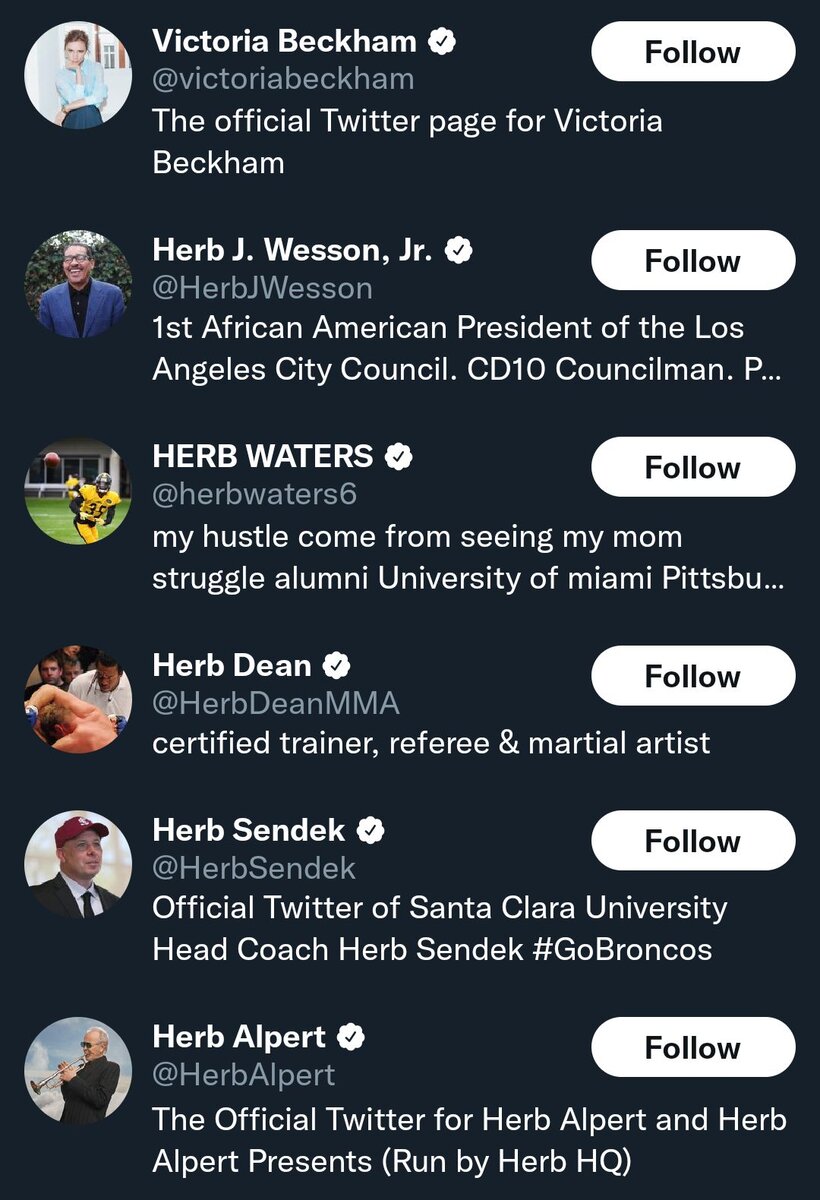Follow Herb Dean's account
820x1200 pixels.
click(x=693, y=676)
